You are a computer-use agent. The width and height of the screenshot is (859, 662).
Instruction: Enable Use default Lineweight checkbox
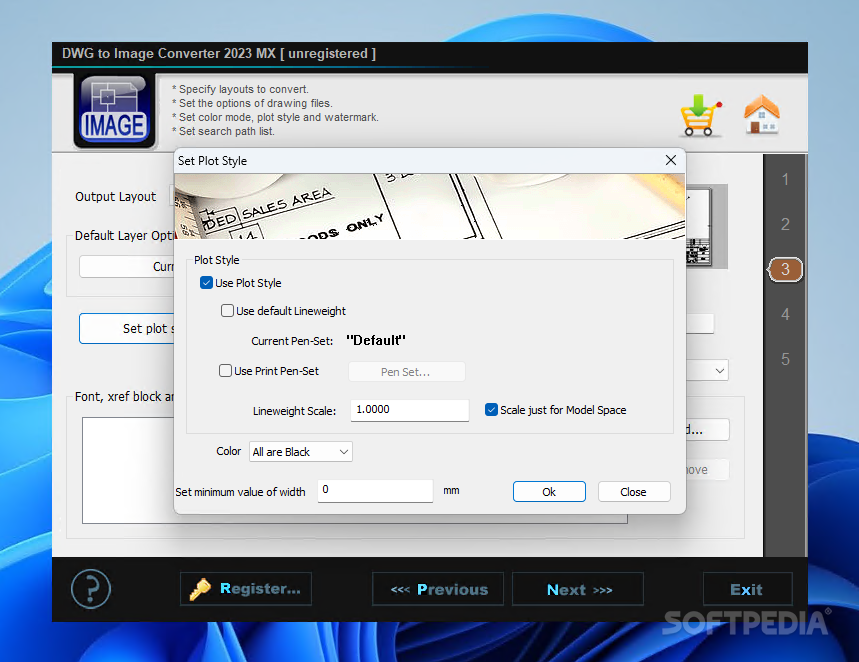coord(227,311)
